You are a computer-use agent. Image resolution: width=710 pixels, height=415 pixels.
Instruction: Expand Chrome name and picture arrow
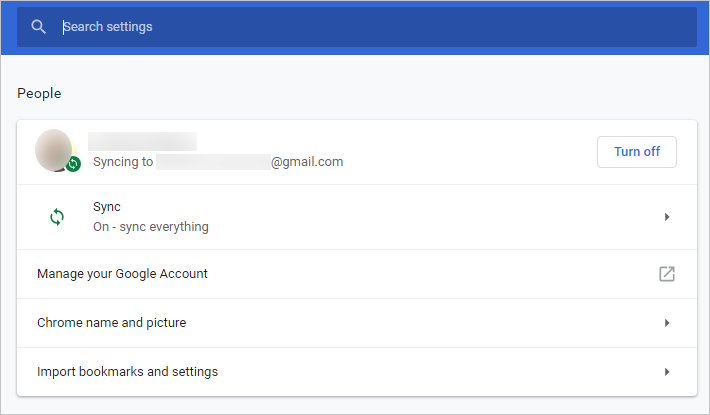(666, 323)
